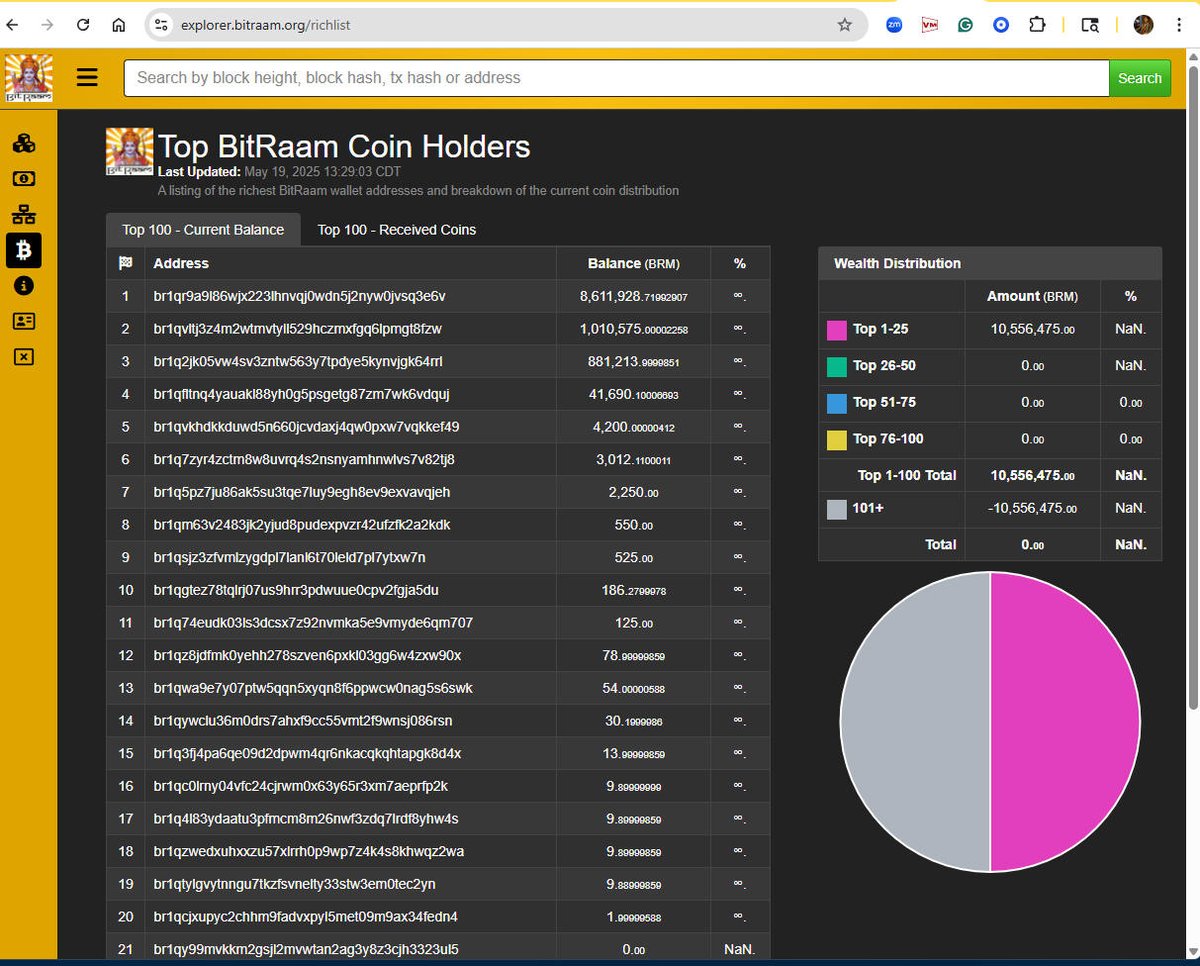Open the Chrome three-dot menu
1200x966 pixels.
point(1180,25)
